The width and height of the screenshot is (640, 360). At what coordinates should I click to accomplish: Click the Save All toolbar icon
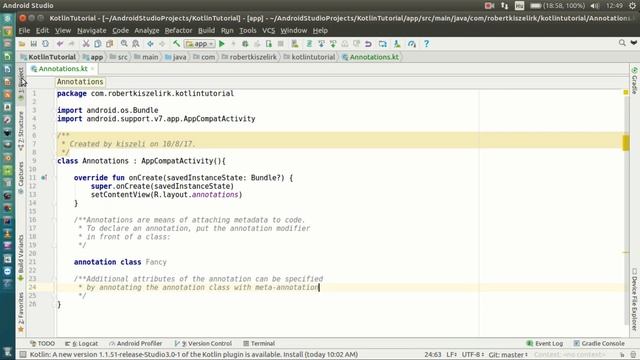(33, 44)
